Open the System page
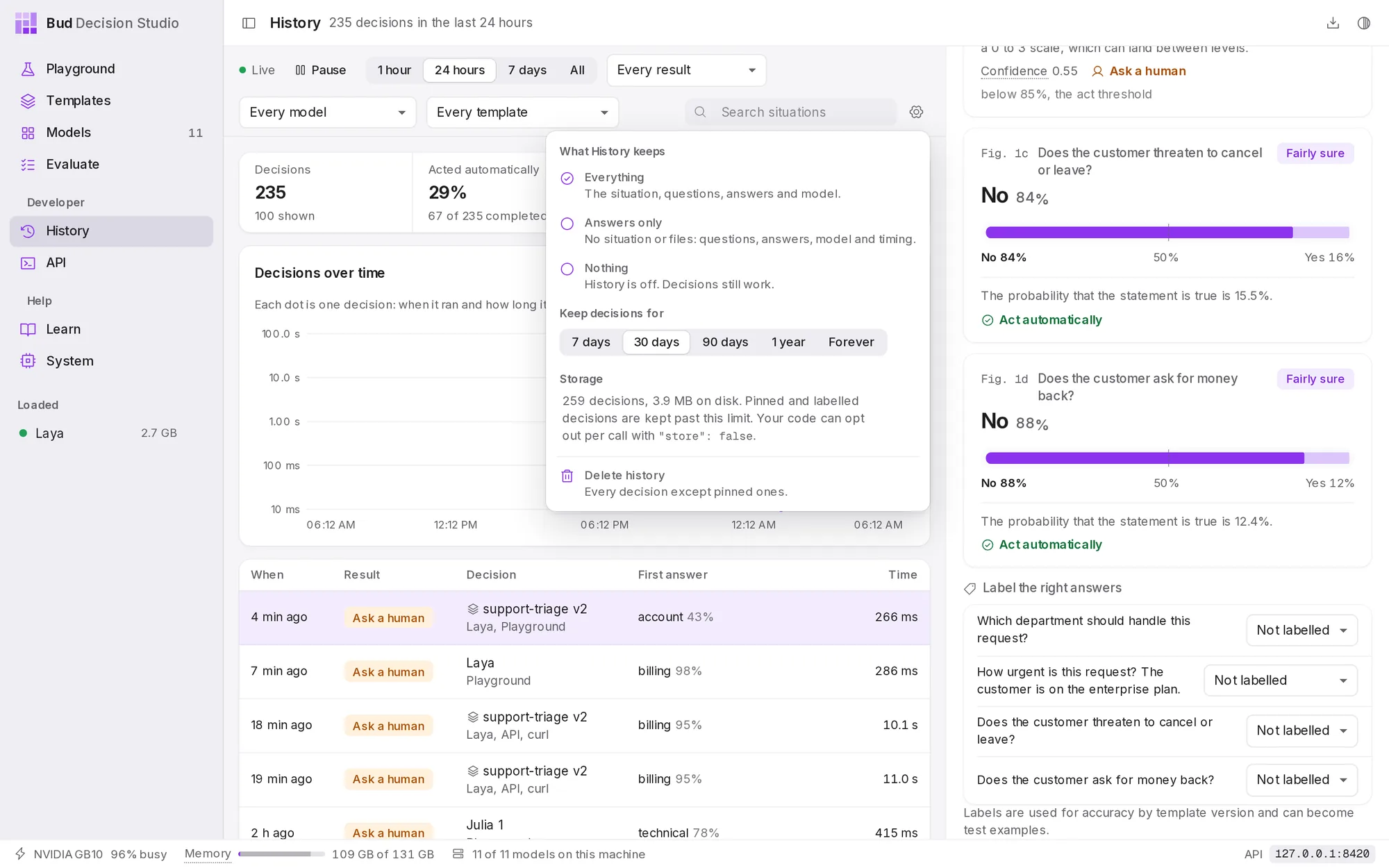The image size is (1389, 868). pos(111,361)
